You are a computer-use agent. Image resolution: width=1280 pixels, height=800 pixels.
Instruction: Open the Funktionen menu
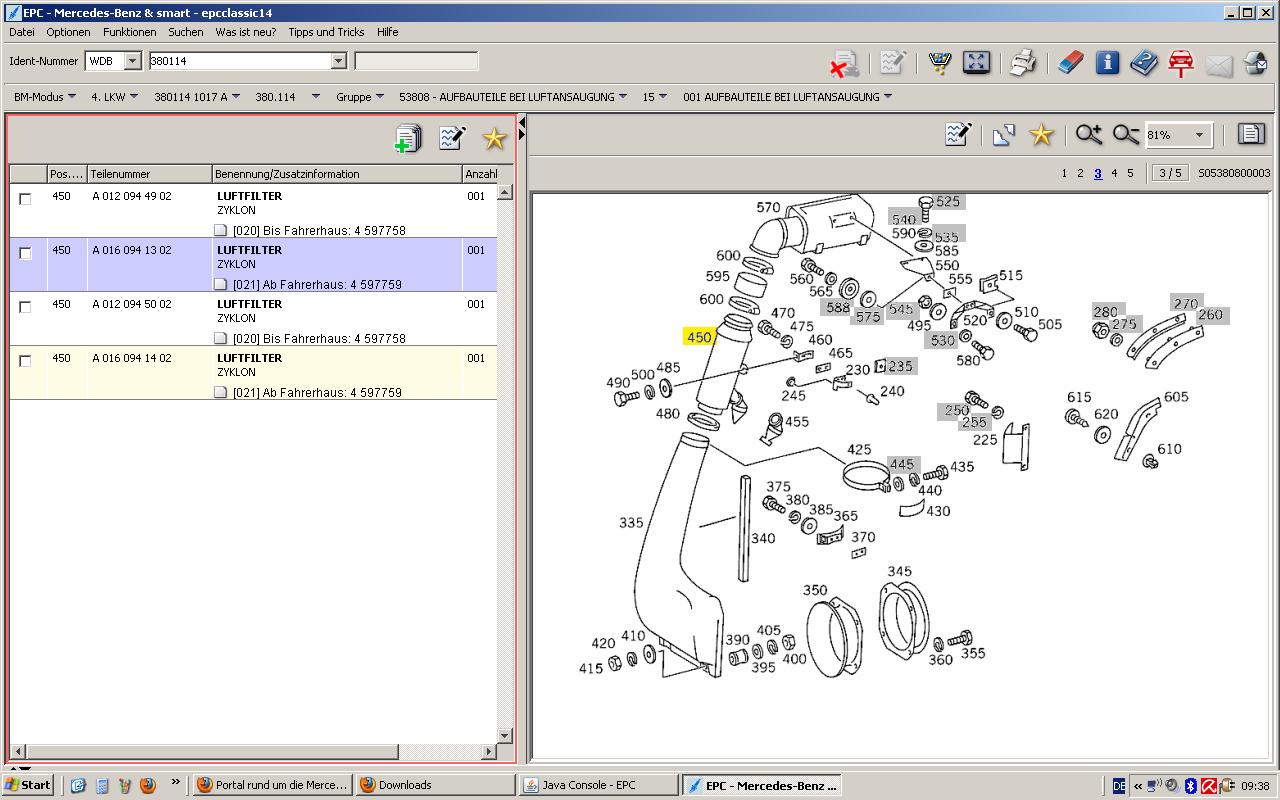[130, 32]
